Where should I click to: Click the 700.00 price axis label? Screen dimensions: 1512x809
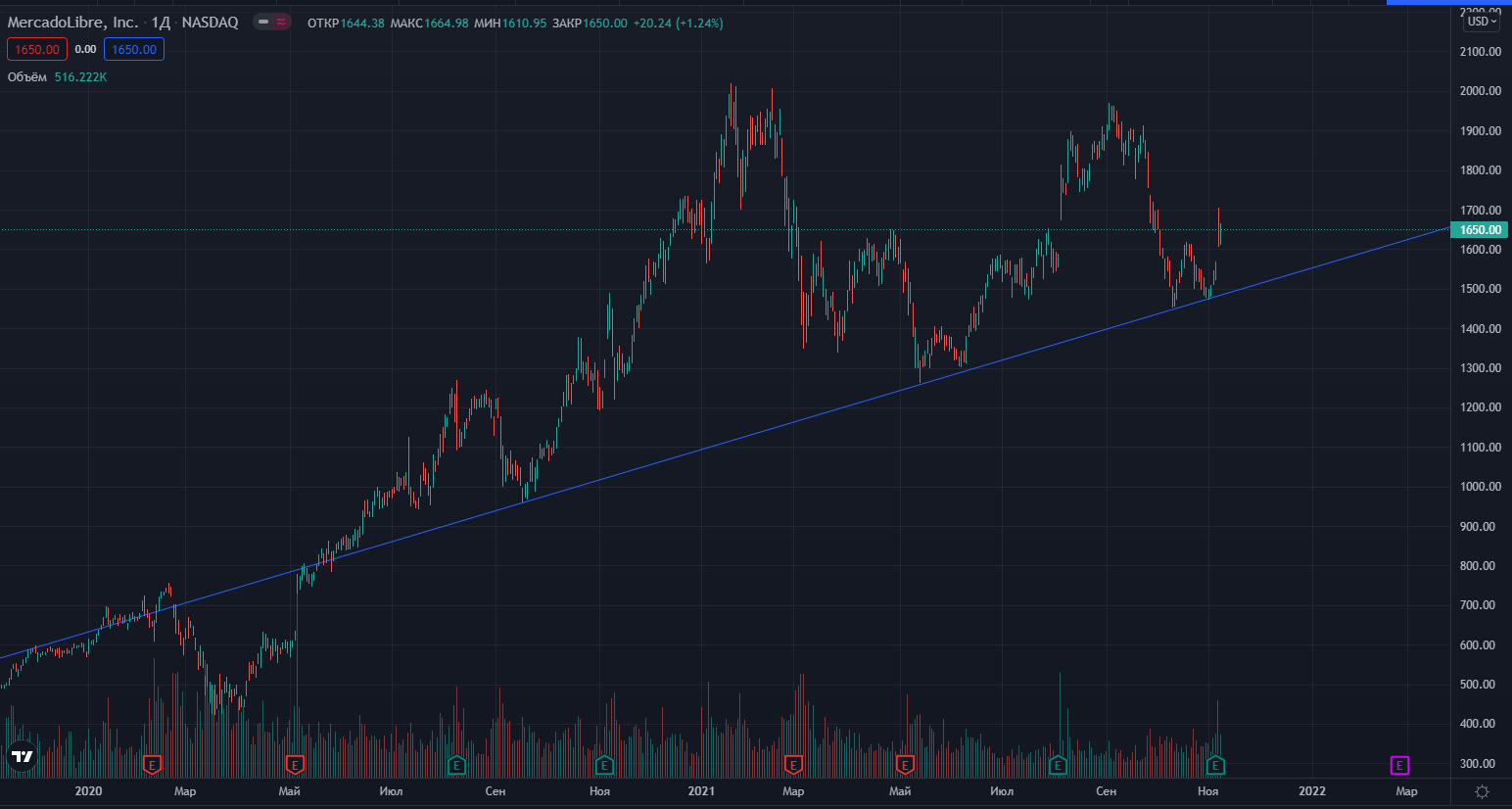[1477, 604]
